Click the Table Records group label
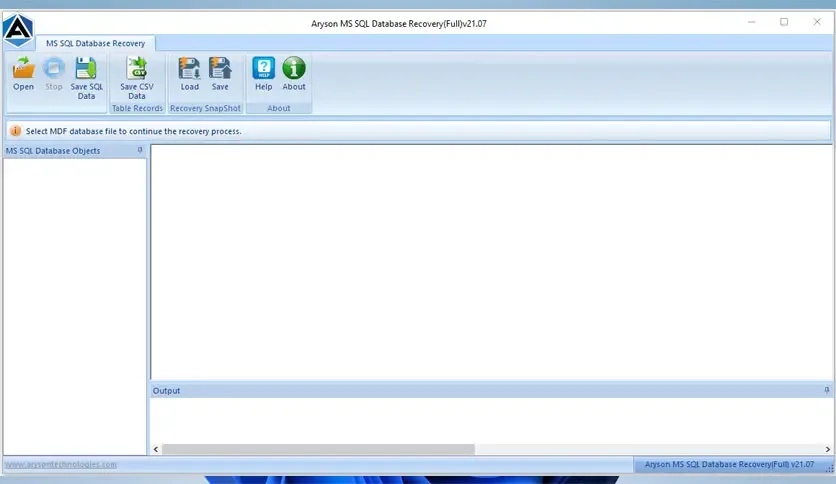Screen dimensions: 836x484 (x=137, y=108)
